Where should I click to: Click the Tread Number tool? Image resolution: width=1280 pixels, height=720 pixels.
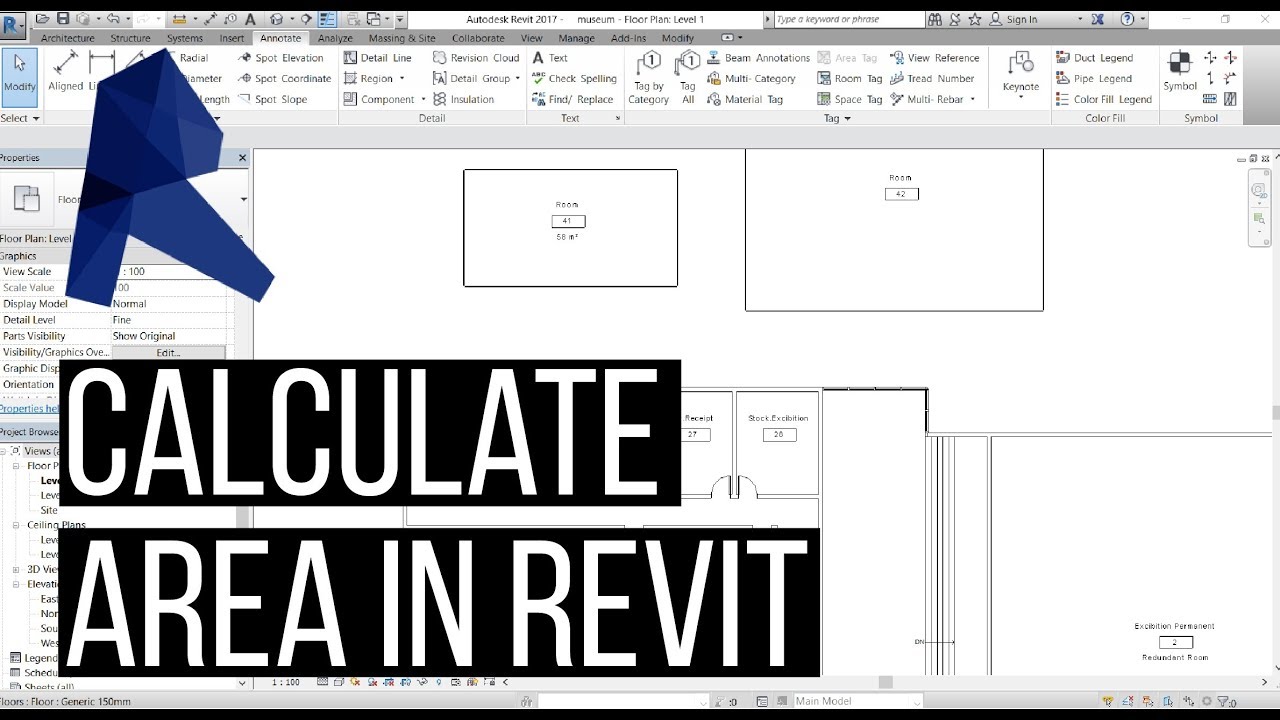(931, 79)
